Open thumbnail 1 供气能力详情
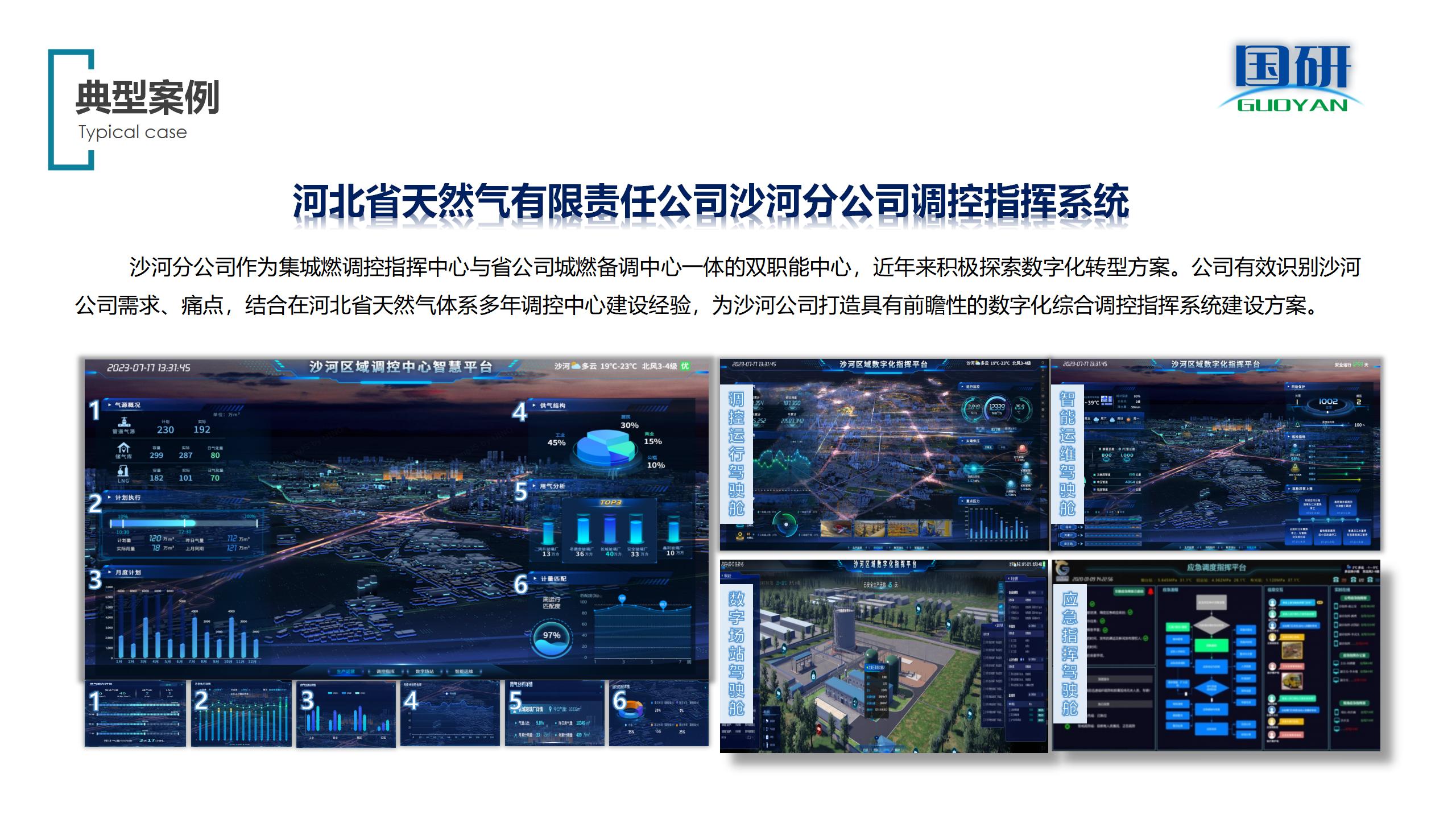This screenshot has height=819, width=1456. pyautogui.click(x=135, y=713)
